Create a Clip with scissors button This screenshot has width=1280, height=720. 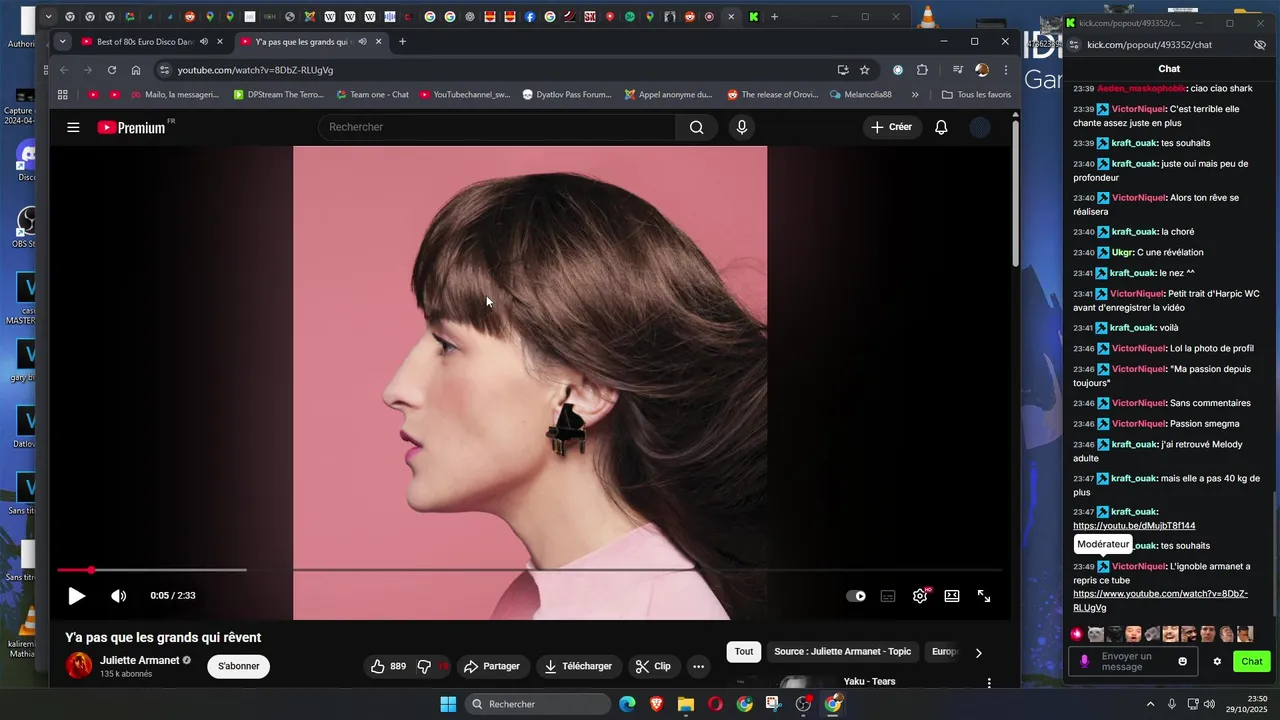point(653,666)
